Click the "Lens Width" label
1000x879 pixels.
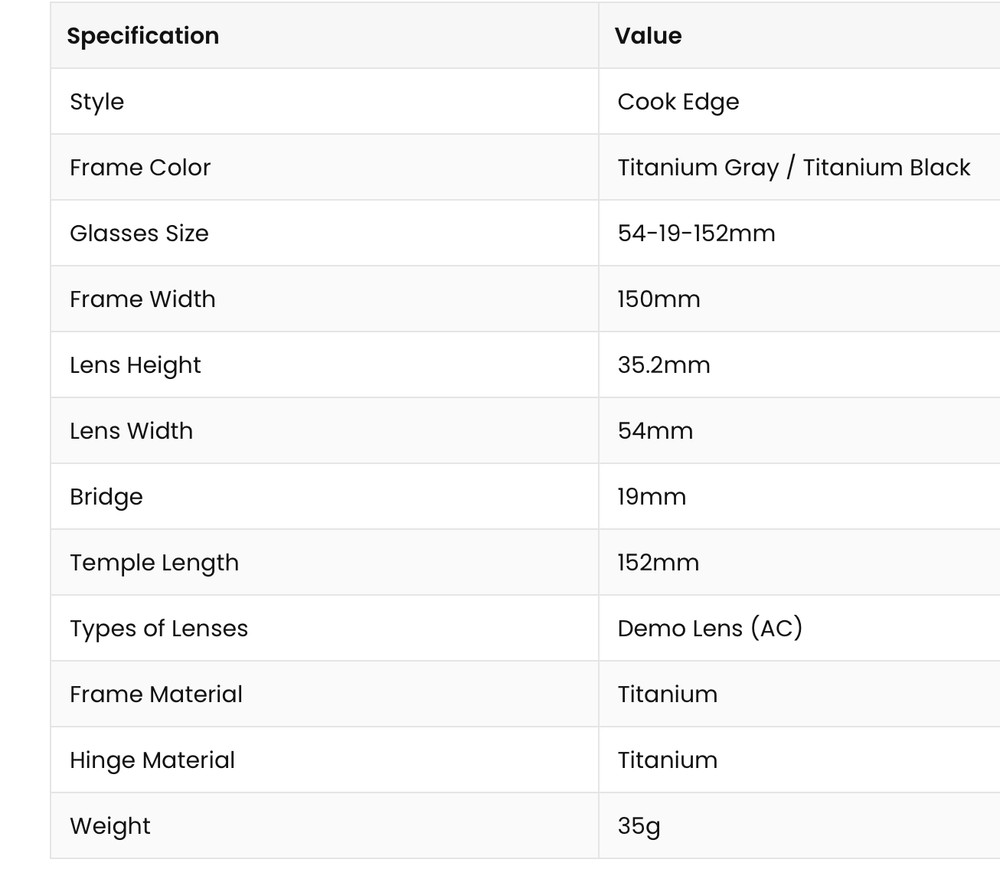pyautogui.click(x=131, y=431)
